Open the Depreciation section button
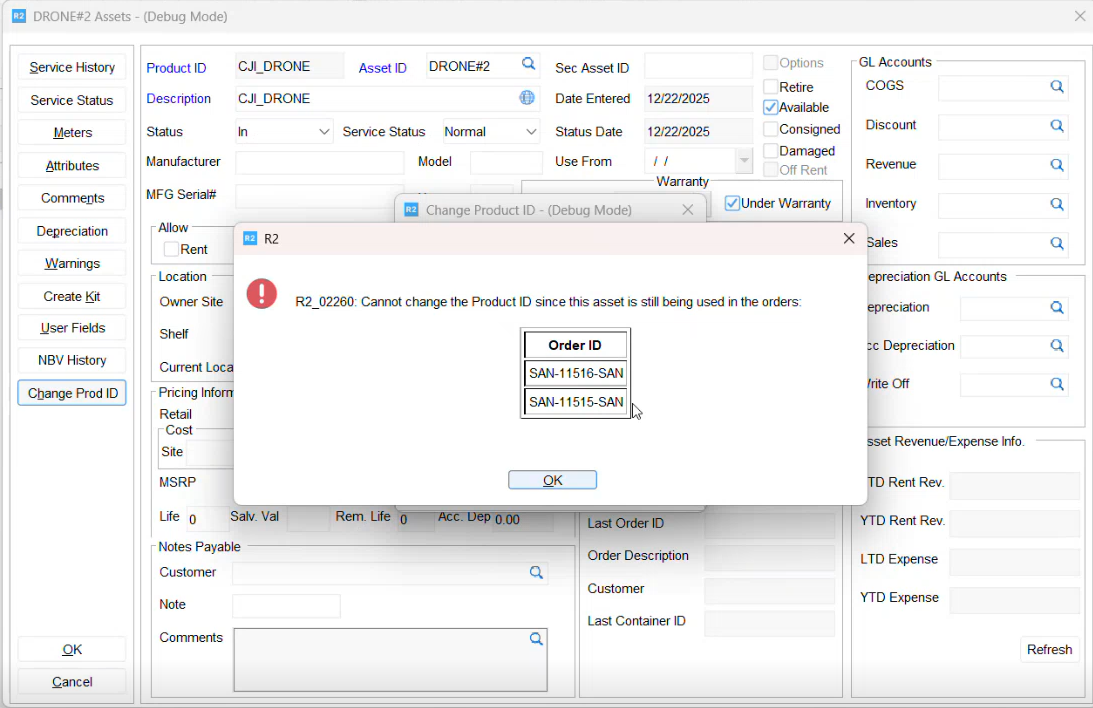The width and height of the screenshot is (1093, 708). tap(72, 231)
